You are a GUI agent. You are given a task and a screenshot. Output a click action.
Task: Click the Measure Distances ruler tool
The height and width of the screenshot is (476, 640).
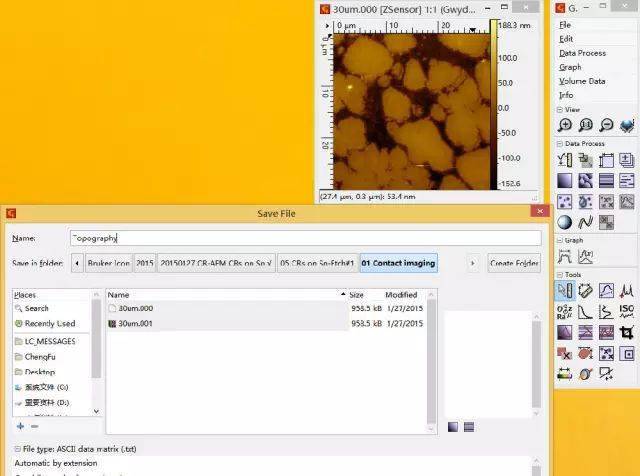[x=586, y=291]
